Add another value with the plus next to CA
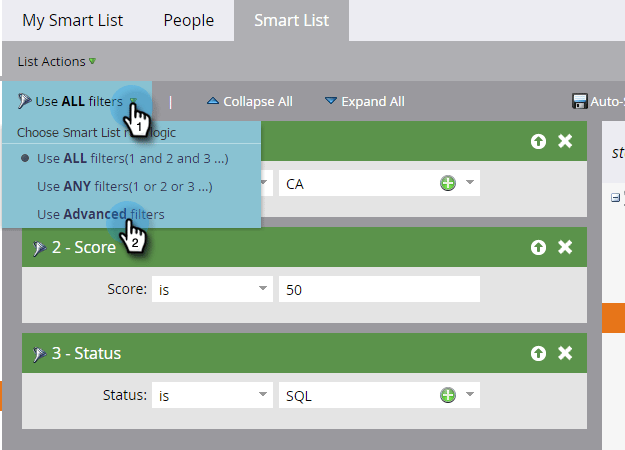This screenshot has width=625, height=450. coord(448,184)
